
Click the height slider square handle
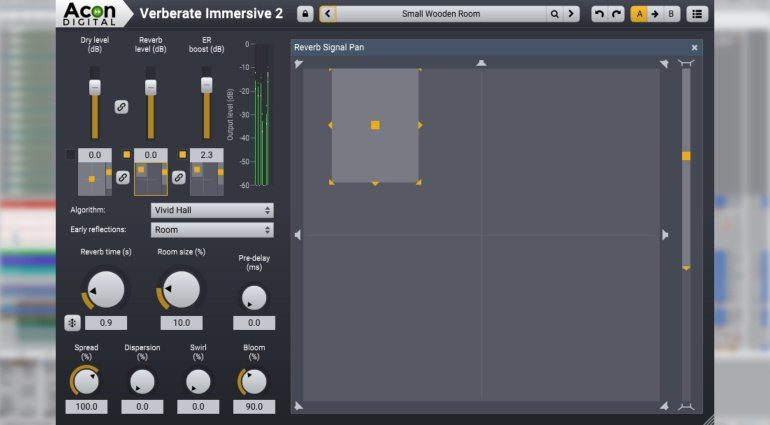click(x=686, y=156)
